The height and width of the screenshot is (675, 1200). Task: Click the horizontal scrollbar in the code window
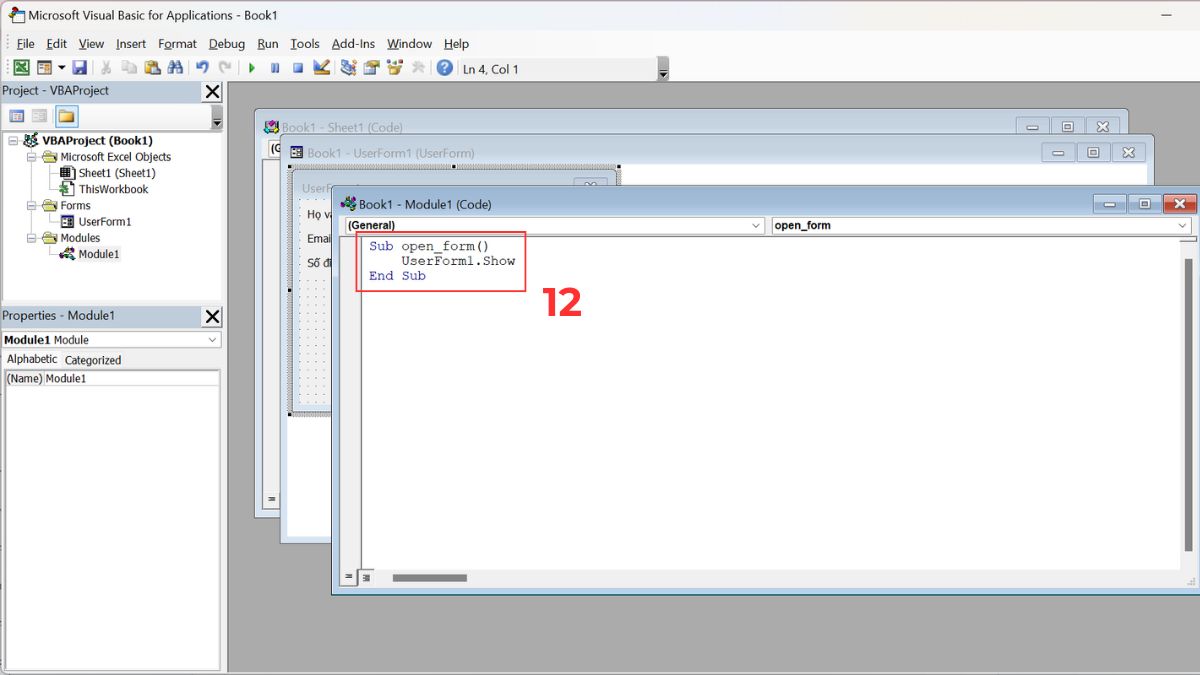pyautogui.click(x=430, y=577)
